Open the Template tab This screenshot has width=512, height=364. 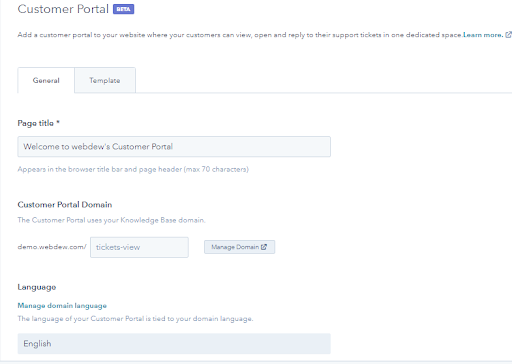click(105, 80)
